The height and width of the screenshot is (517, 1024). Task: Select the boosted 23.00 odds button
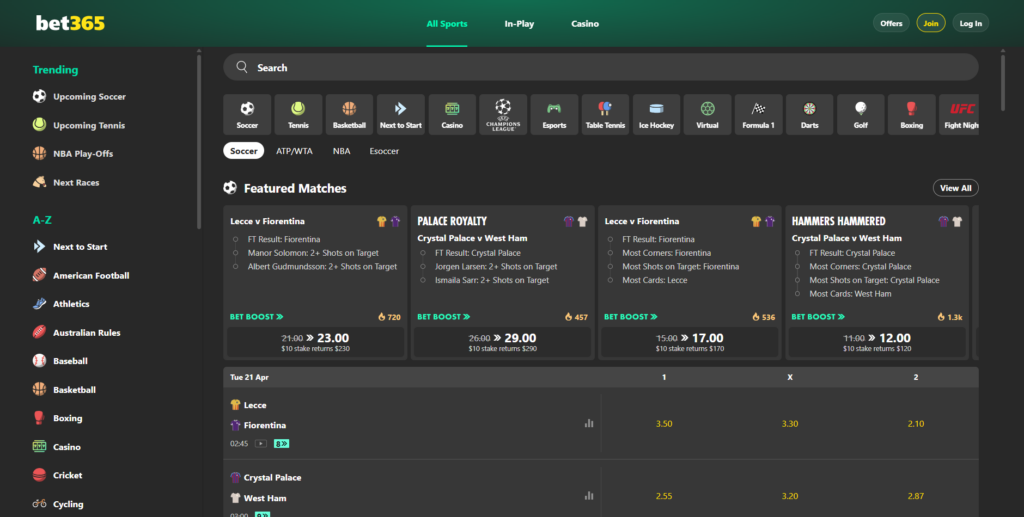(315, 342)
